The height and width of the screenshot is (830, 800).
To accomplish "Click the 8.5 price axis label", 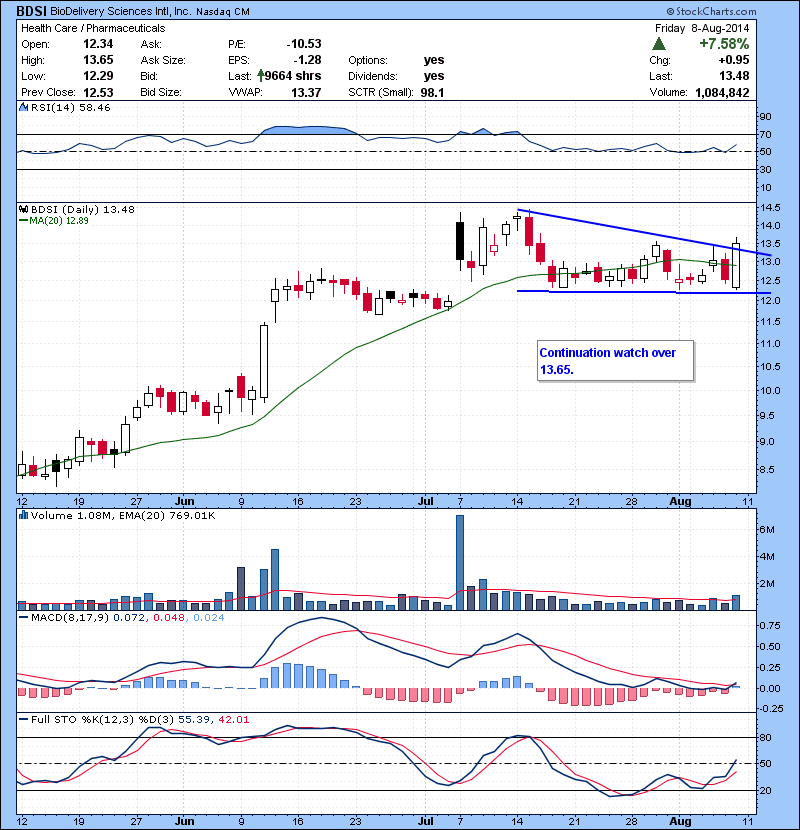I will 768,469.
